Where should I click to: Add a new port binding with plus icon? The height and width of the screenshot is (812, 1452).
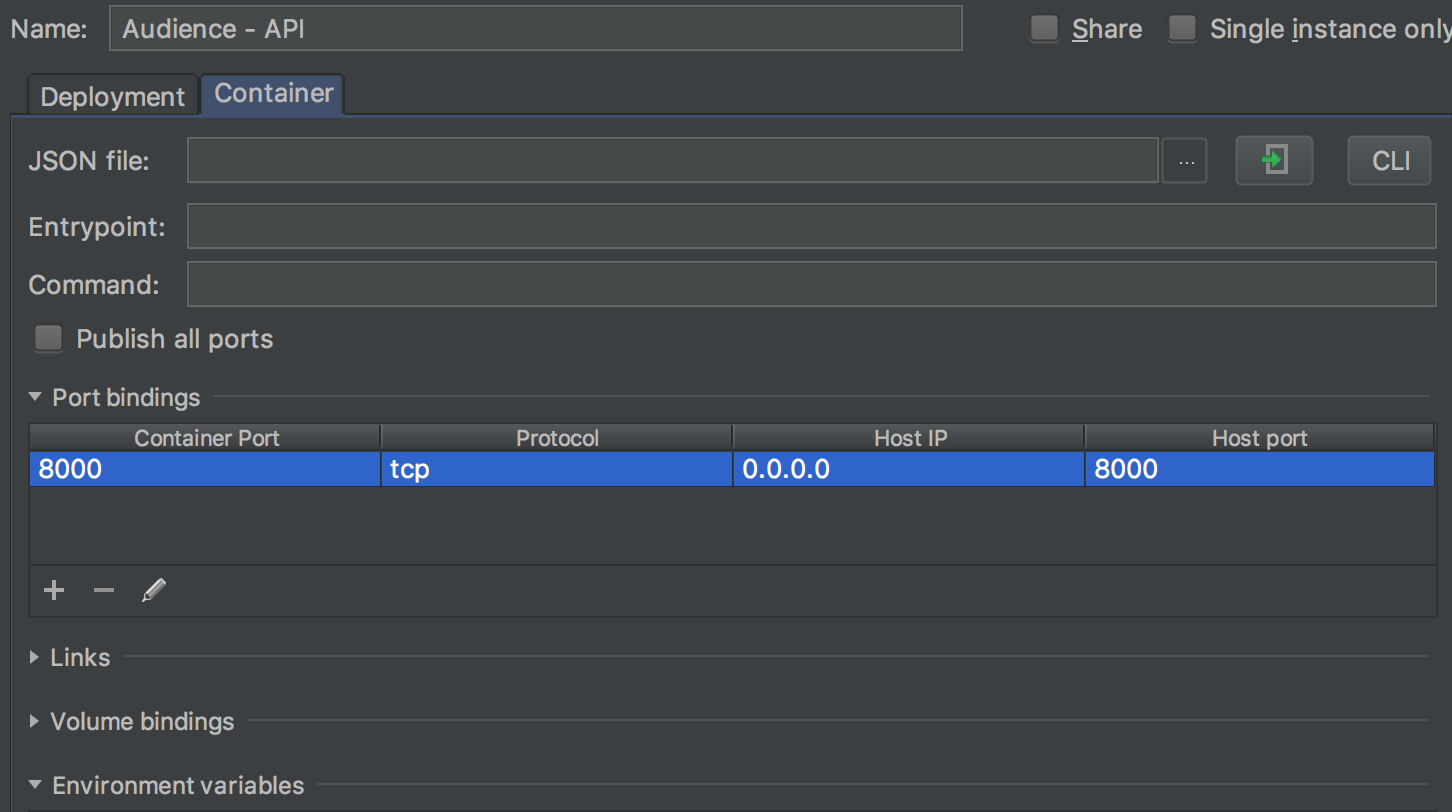(54, 591)
